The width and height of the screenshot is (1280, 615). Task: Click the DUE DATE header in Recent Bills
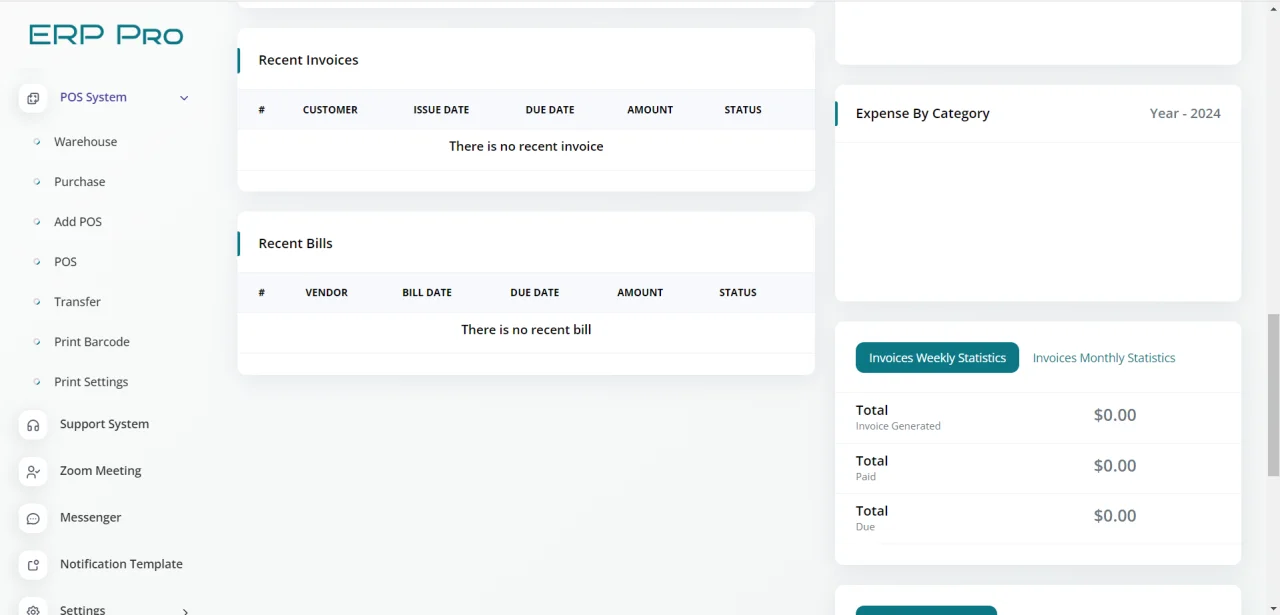534,293
